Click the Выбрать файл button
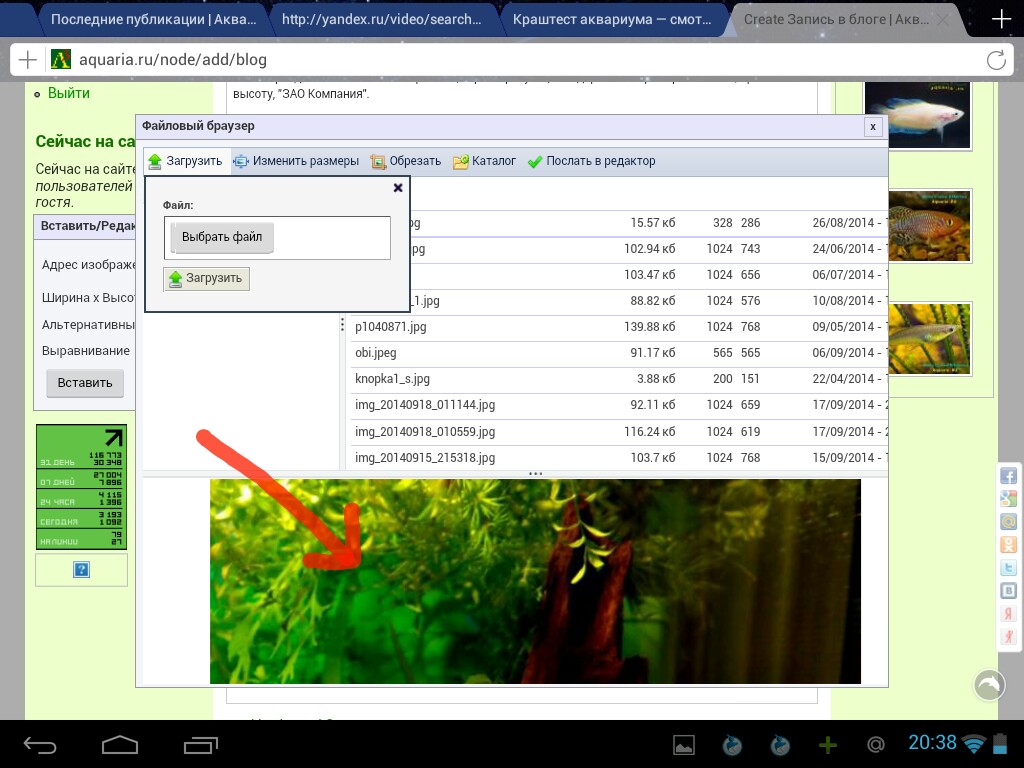The height and width of the screenshot is (768, 1024). click(x=222, y=237)
